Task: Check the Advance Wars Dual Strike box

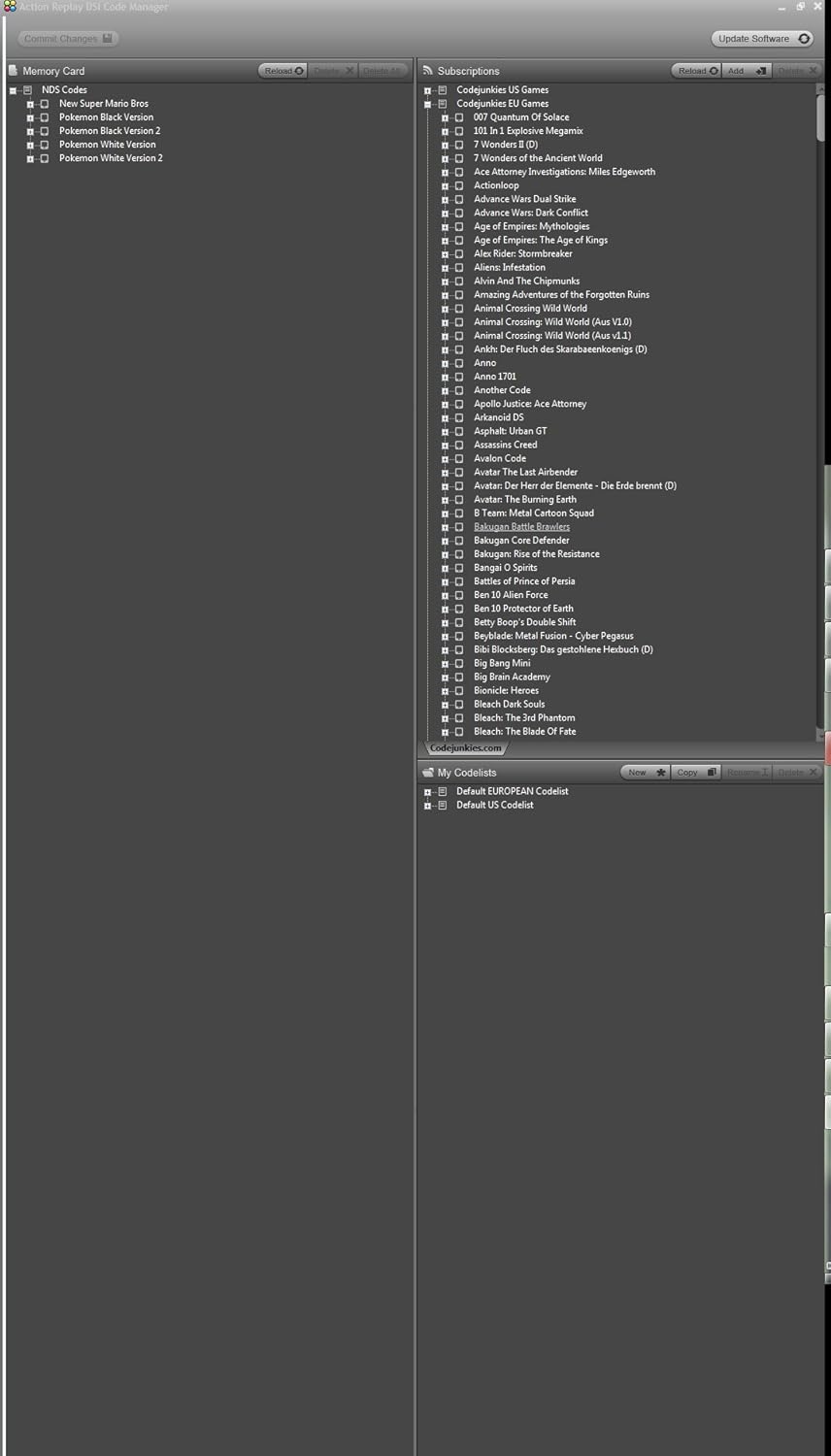Action: pos(459,199)
